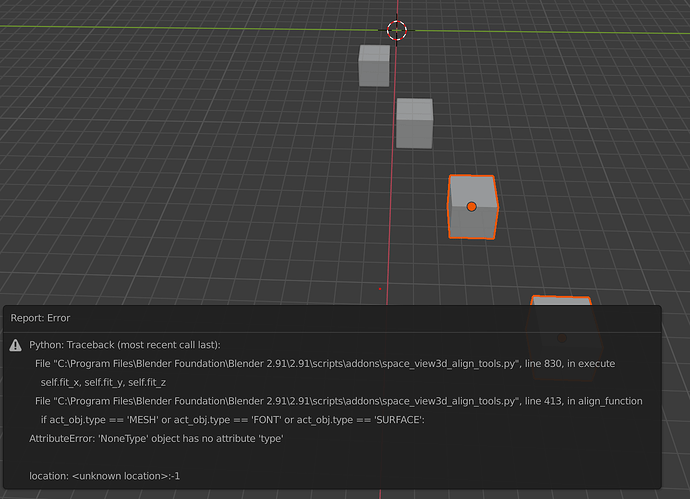Click the 'if act_obj.type == 'MESH'' code line
Image resolution: width=690 pixels, height=499 pixels.
[233, 420]
